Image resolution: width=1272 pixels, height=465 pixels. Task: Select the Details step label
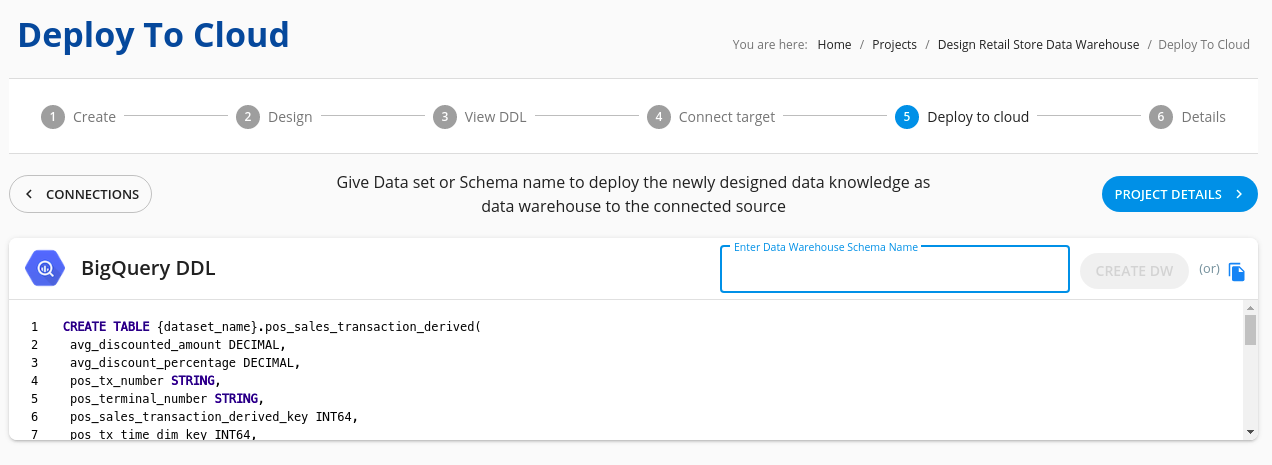click(x=1203, y=117)
